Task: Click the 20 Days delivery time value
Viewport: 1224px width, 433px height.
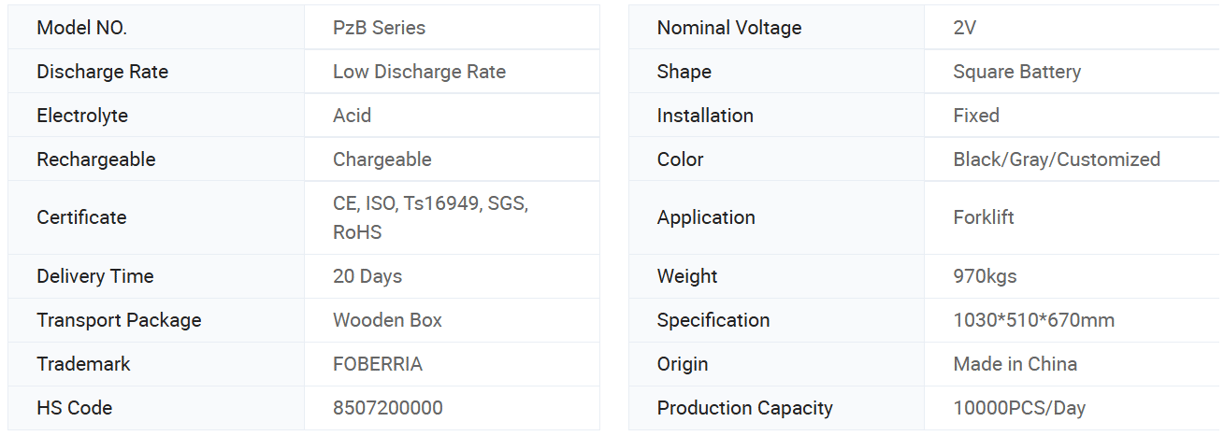Action: (367, 277)
